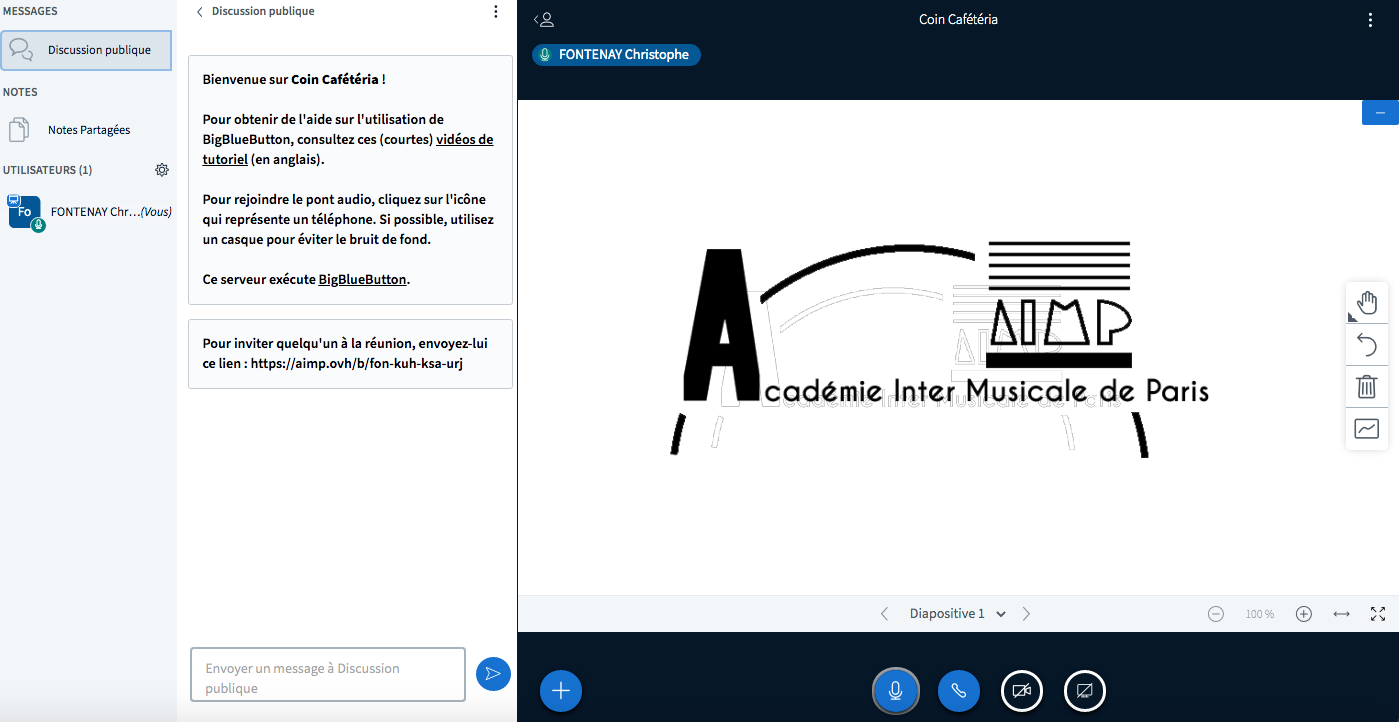Image resolution: width=1399 pixels, height=722 pixels.
Task: Open the vidéos de tutoriel link
Action: pyautogui.click(x=464, y=140)
